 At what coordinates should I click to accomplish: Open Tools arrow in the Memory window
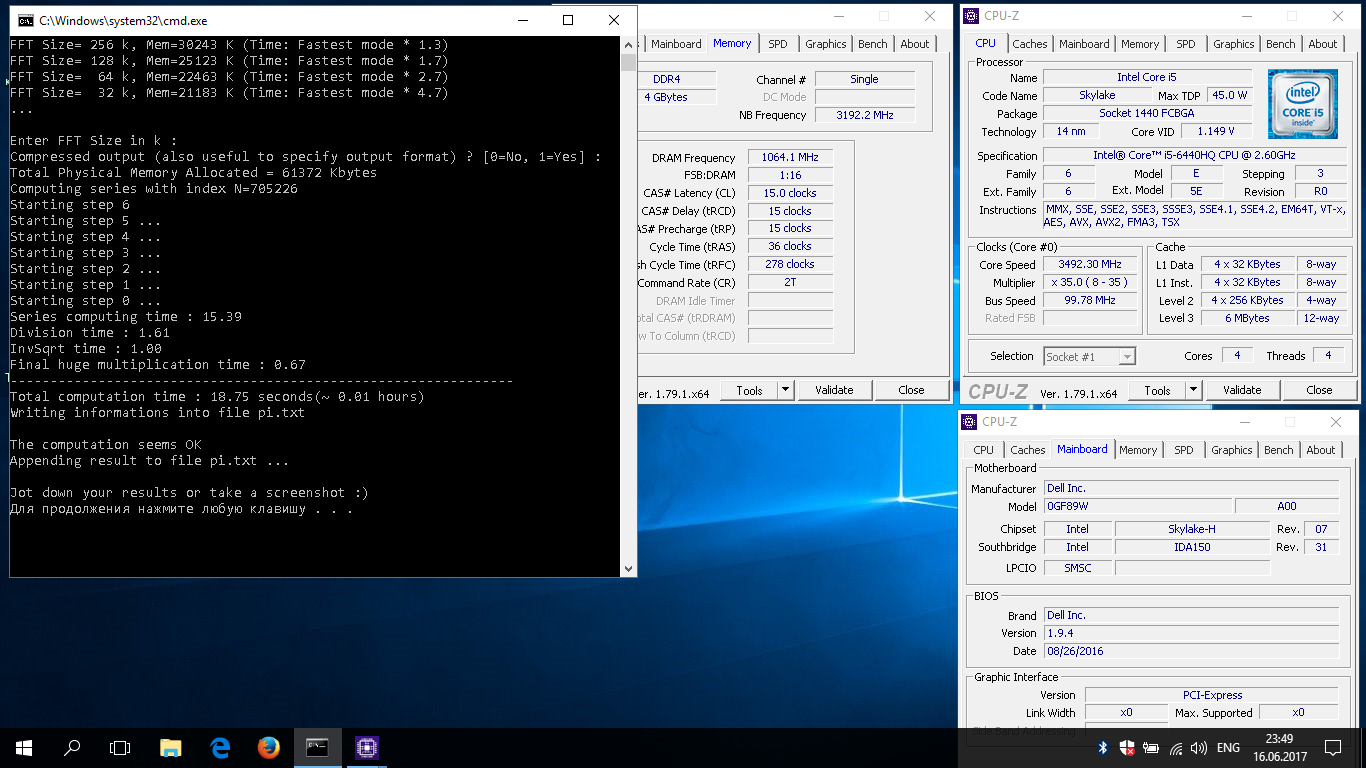785,390
